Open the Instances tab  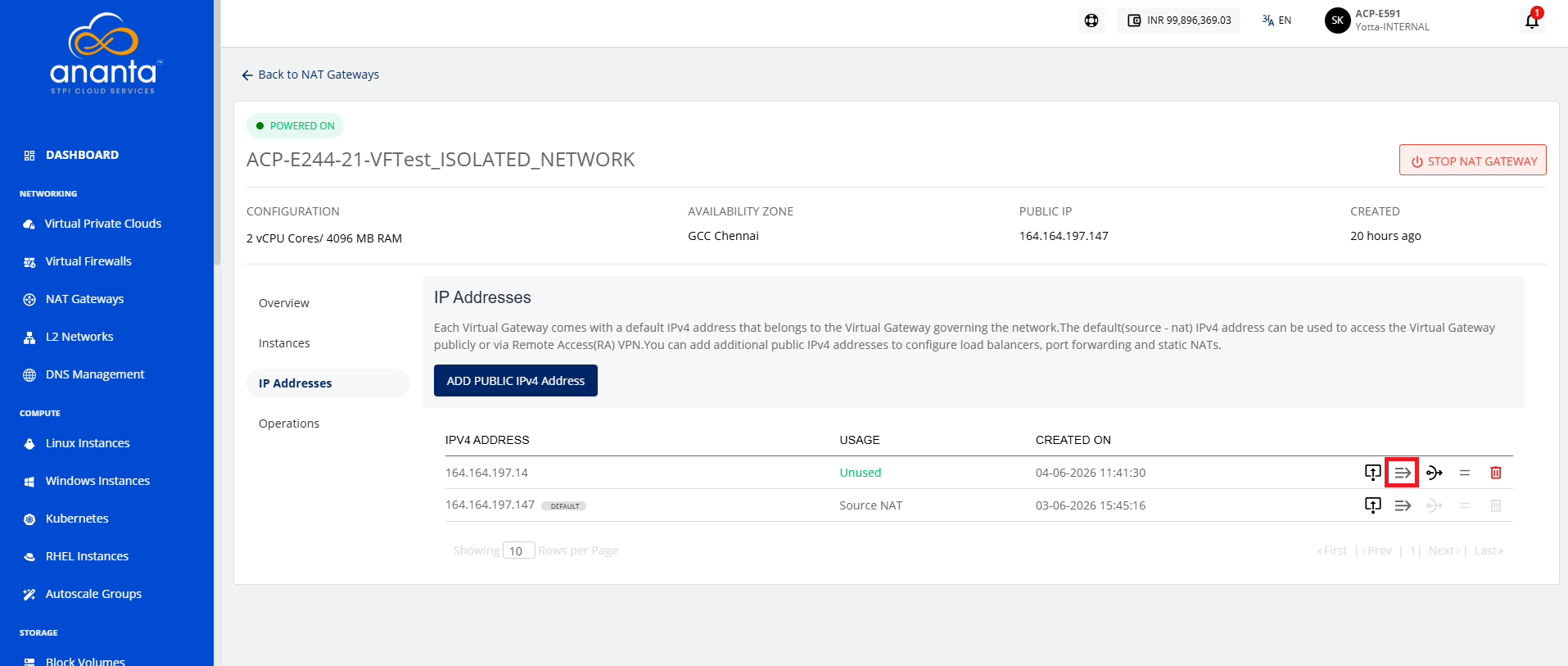coord(284,343)
